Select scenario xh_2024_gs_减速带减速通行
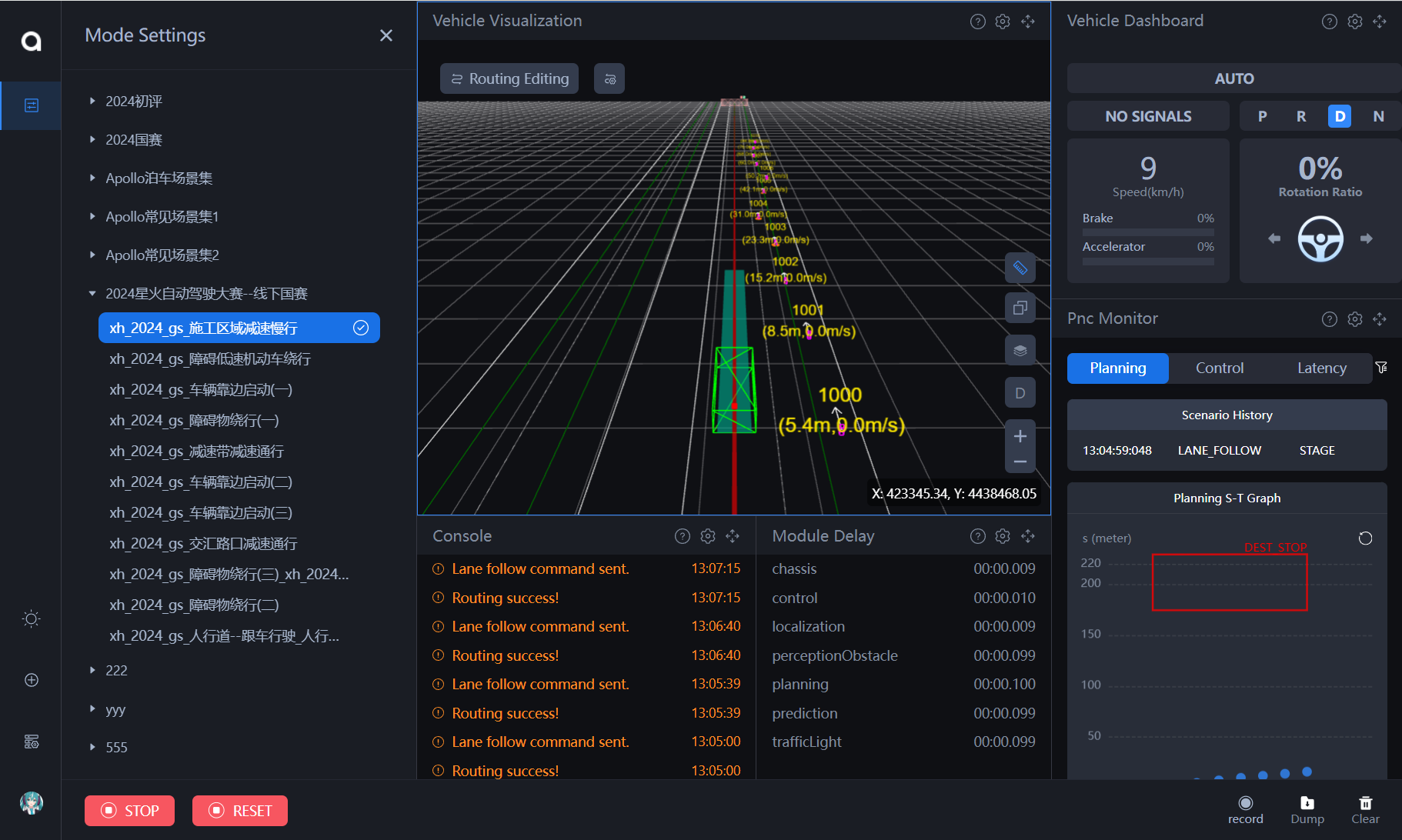The height and width of the screenshot is (840, 1402). tap(196, 452)
